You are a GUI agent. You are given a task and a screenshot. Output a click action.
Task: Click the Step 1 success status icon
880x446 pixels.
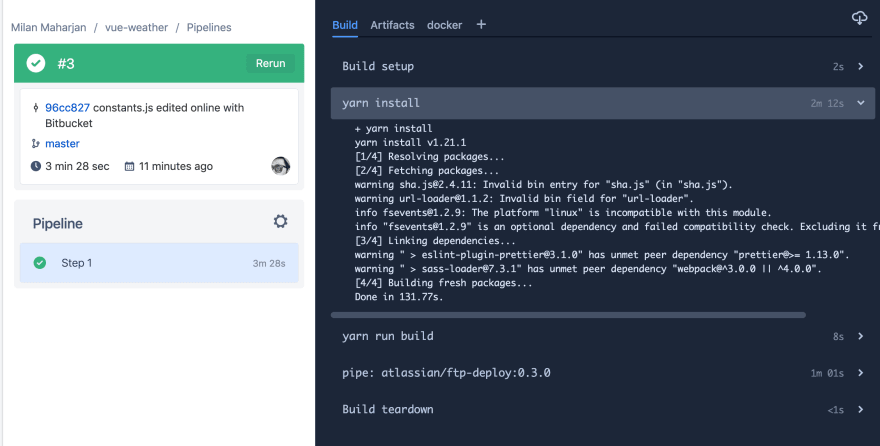coord(40,263)
